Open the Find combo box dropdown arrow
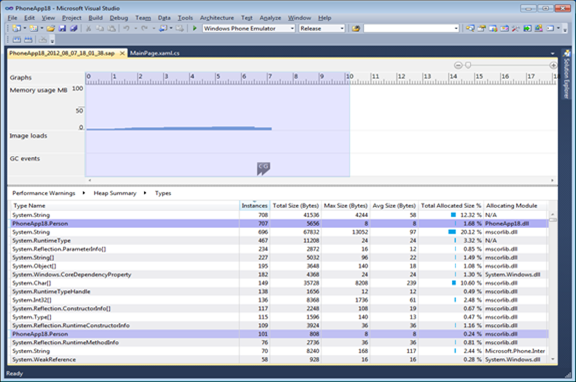The width and height of the screenshot is (576, 382). click(x=456, y=28)
